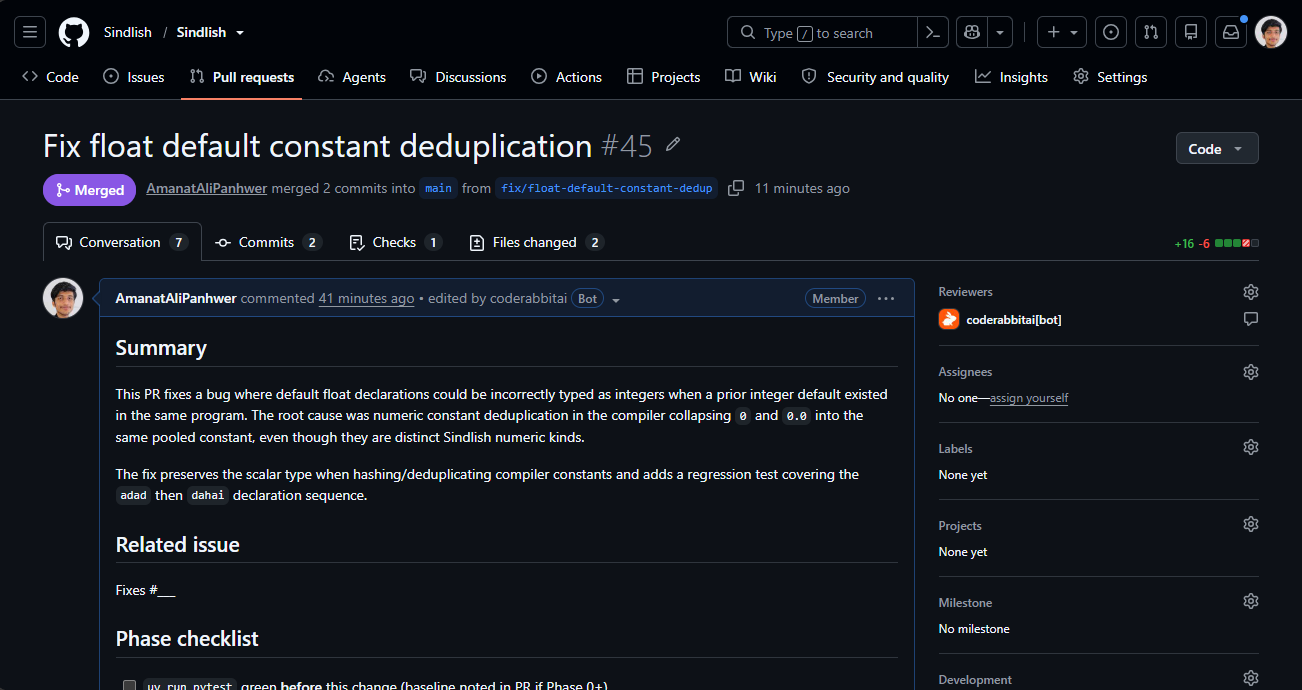This screenshot has width=1302, height=690.
Task: Toggle the uv run pytest checklist checkbox
Action: 129,685
